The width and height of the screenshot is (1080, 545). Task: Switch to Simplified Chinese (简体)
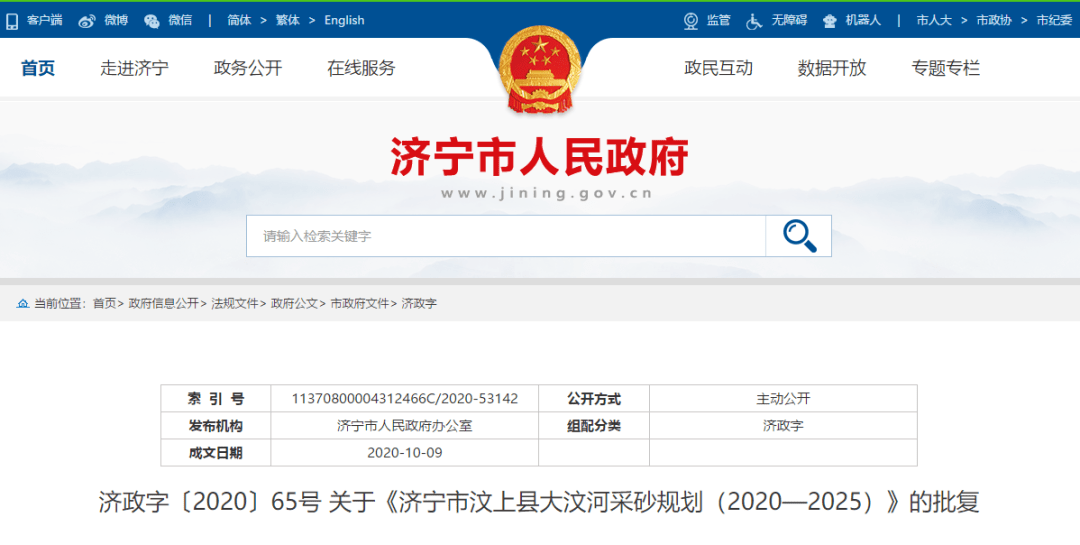tap(239, 20)
